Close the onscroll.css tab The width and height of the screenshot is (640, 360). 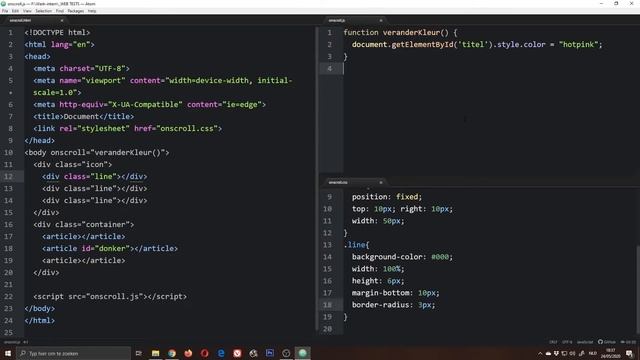[x=381, y=182]
